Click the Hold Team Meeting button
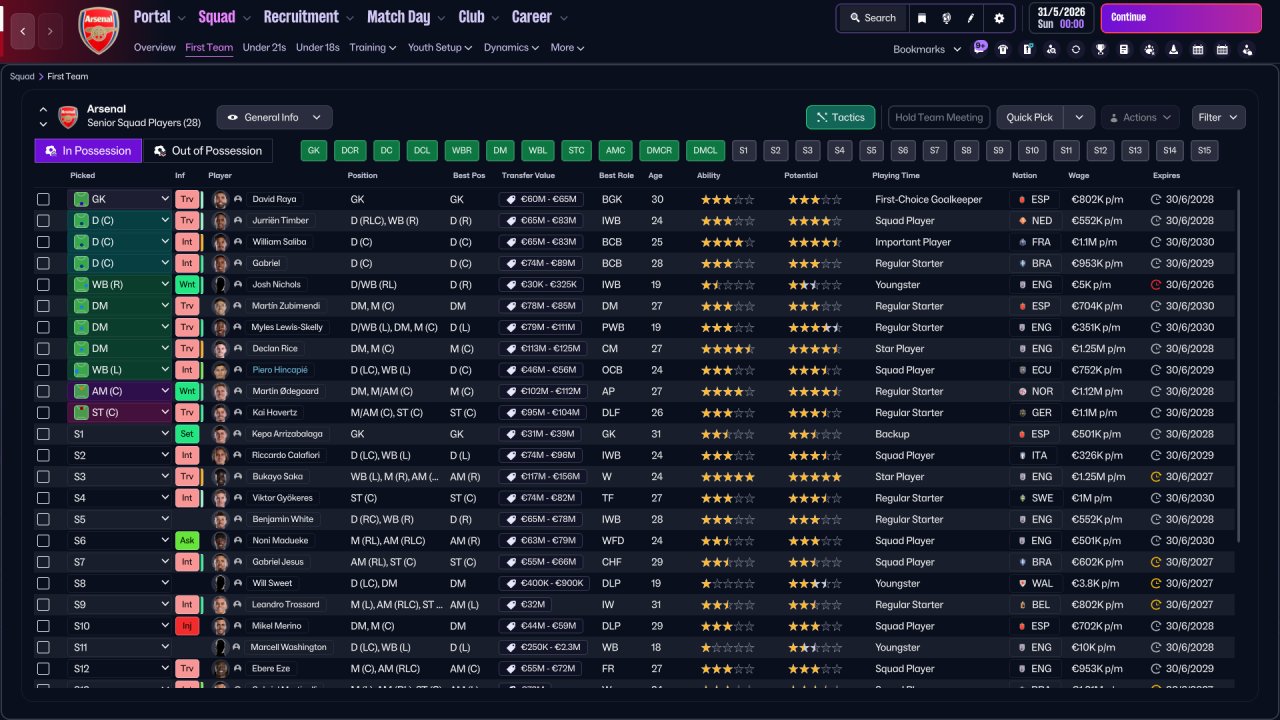Image resolution: width=1280 pixels, height=720 pixels. coord(939,117)
